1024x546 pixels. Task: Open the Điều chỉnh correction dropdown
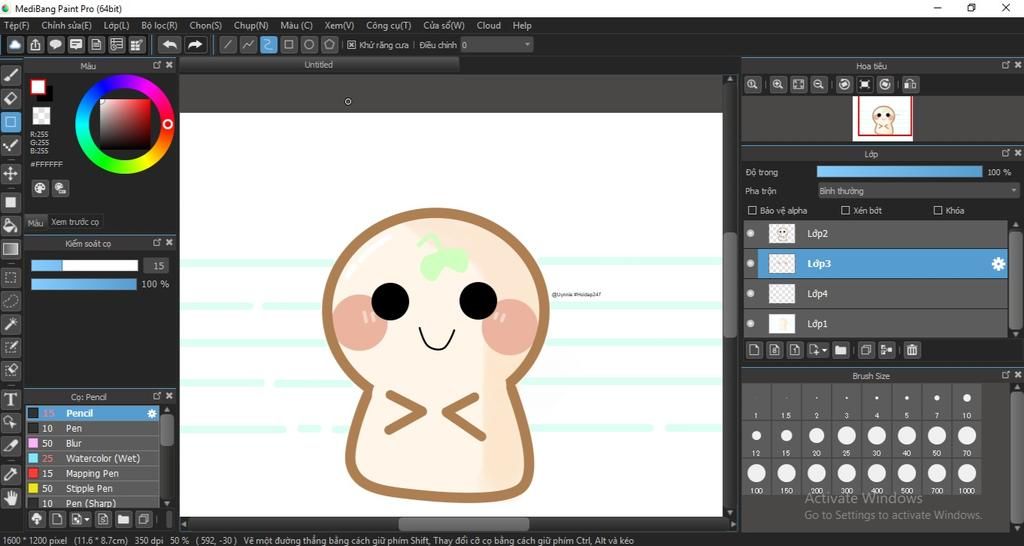point(496,45)
